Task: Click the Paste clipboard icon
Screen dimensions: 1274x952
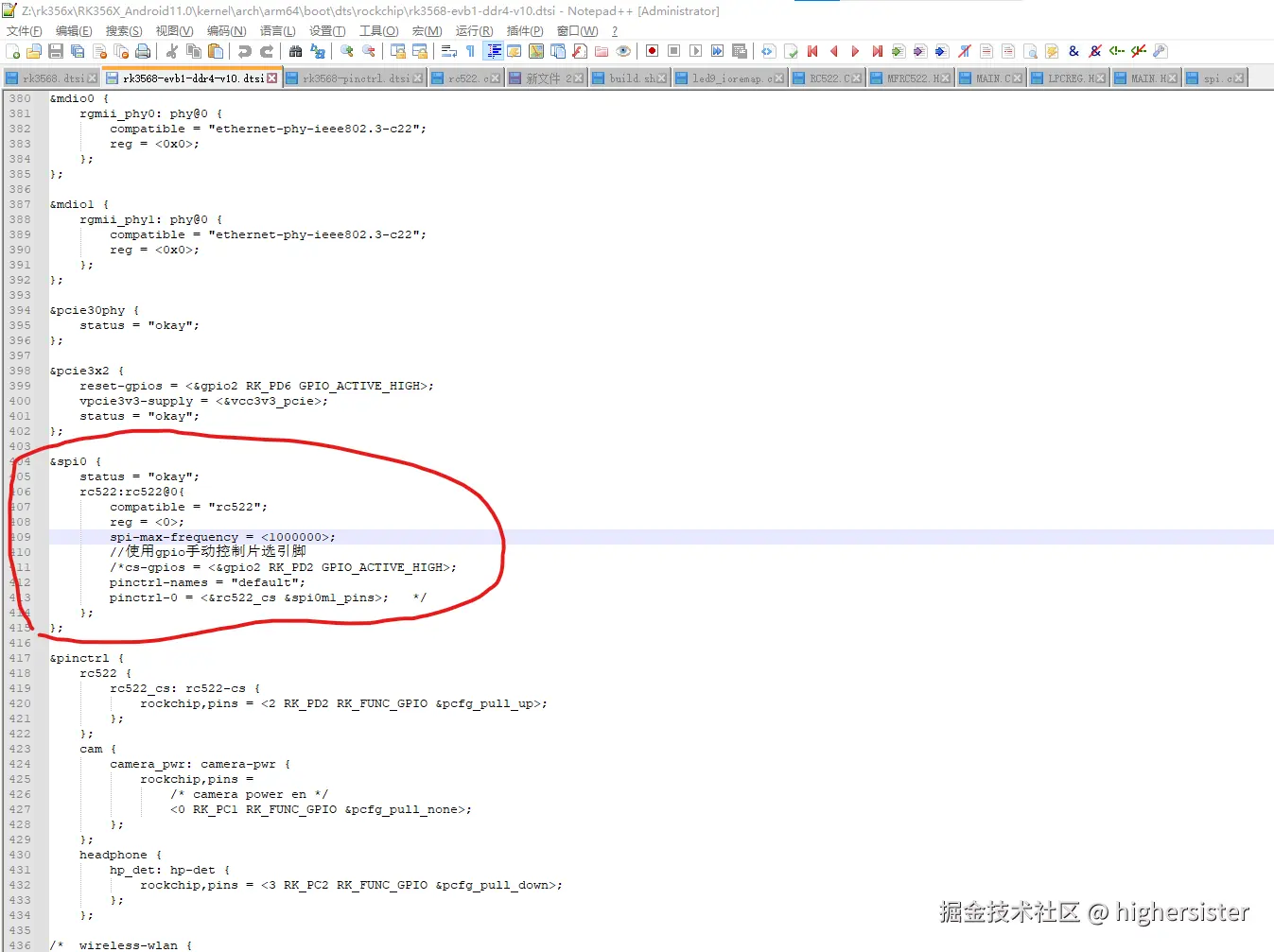Action: pos(216,51)
